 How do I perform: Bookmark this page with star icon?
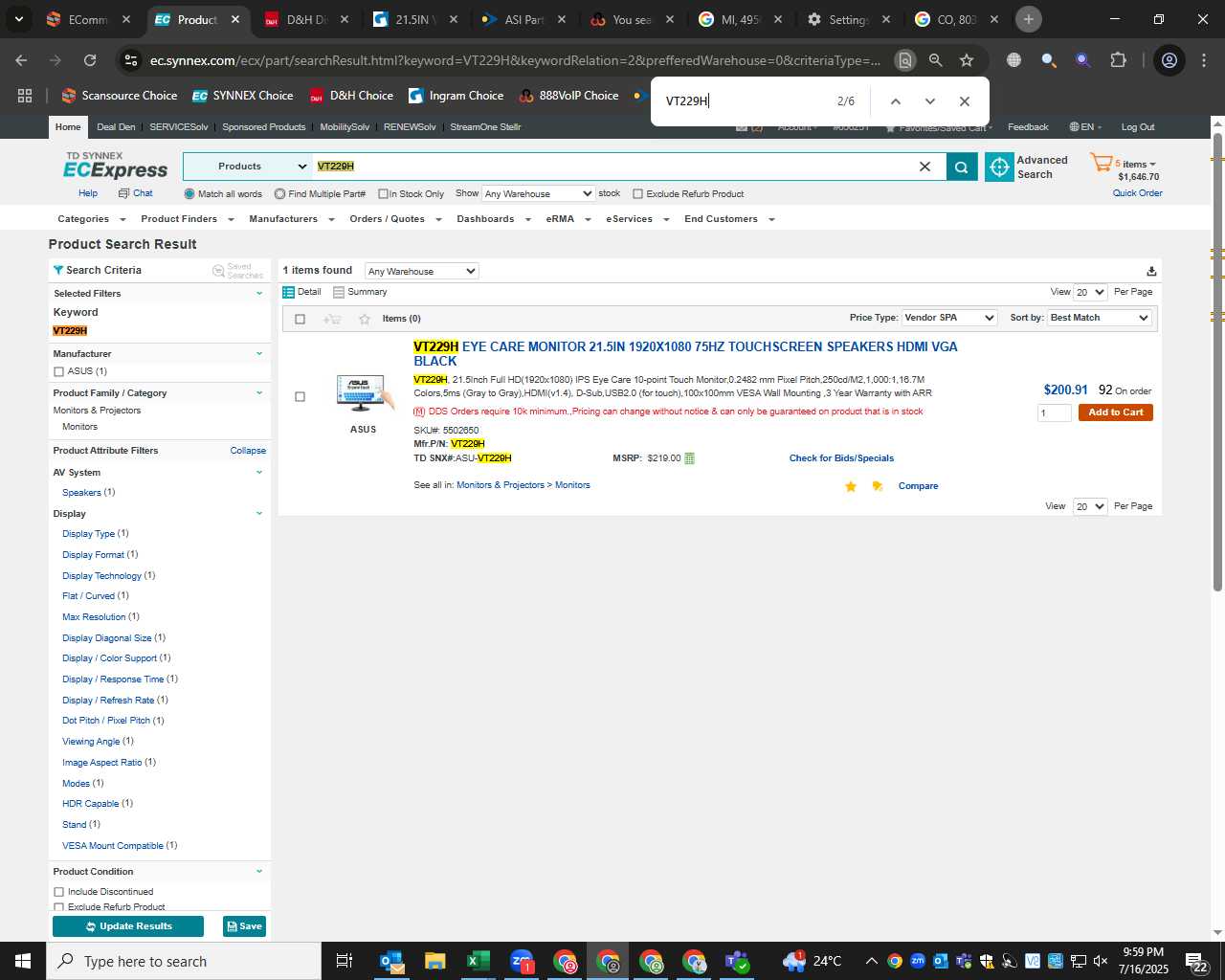[967, 60]
